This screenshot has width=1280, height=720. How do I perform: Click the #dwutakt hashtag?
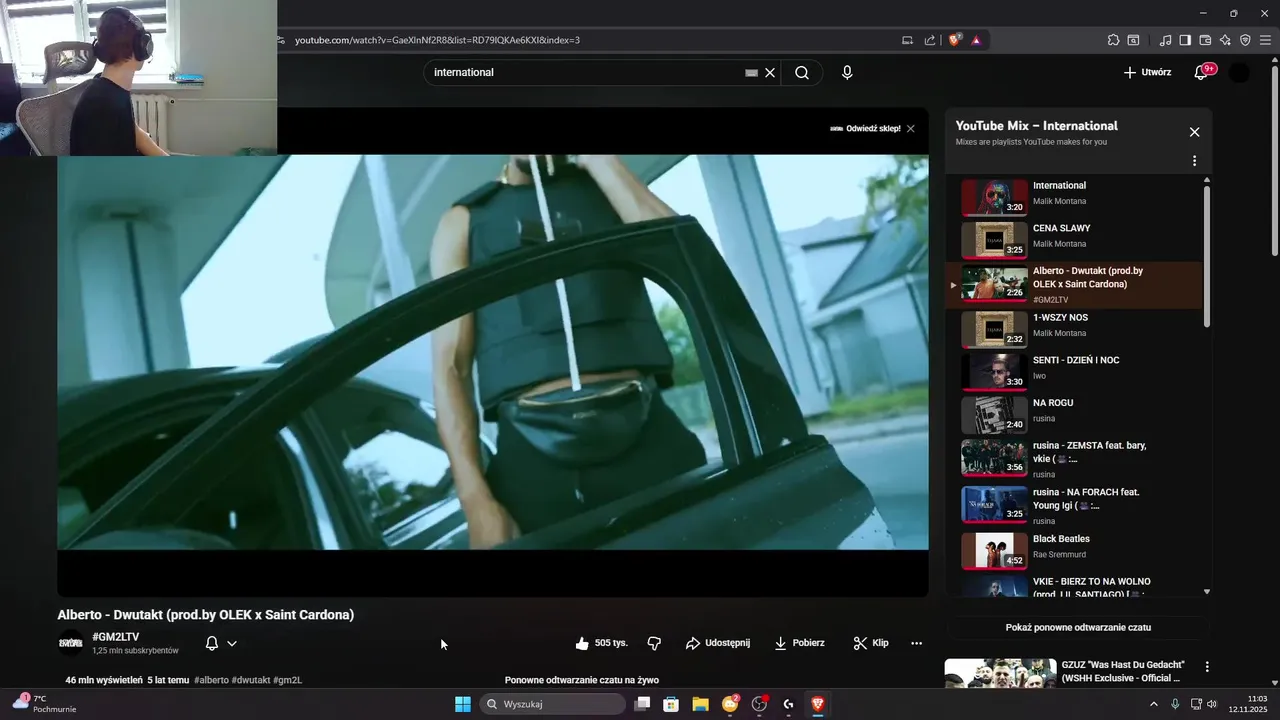251,680
